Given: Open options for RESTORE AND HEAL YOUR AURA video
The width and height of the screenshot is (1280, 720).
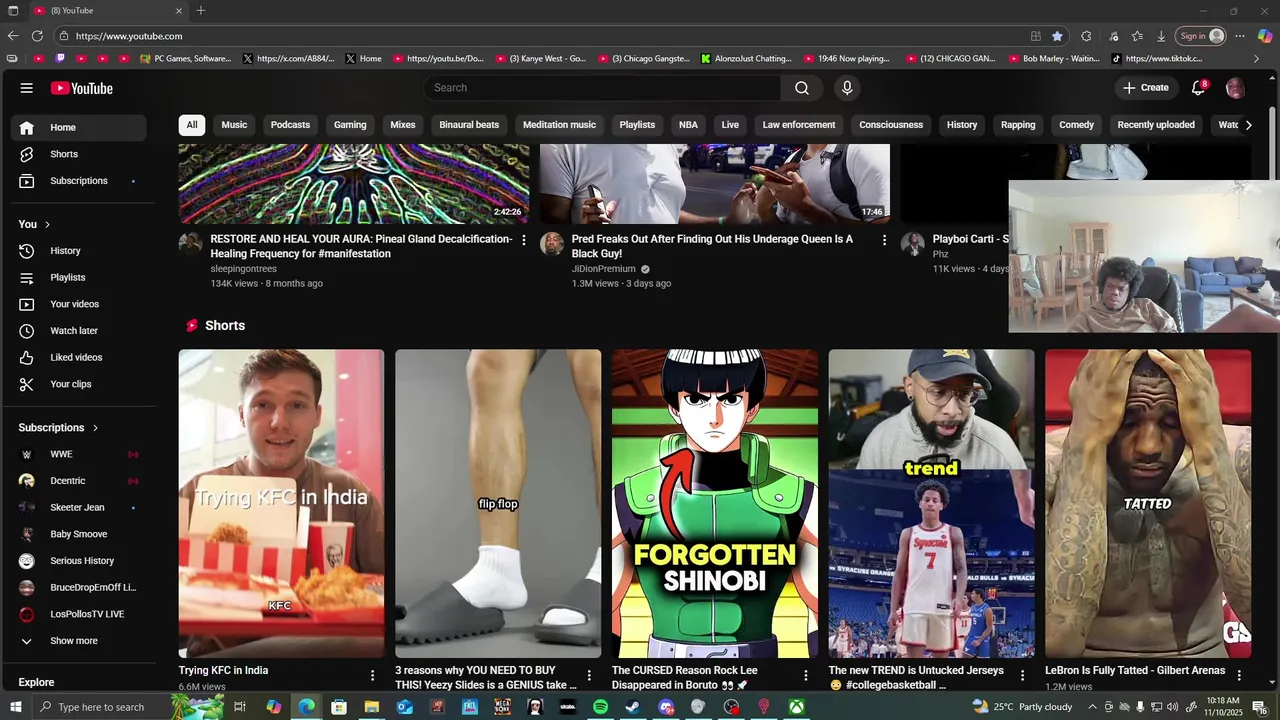Looking at the screenshot, I should click(523, 240).
